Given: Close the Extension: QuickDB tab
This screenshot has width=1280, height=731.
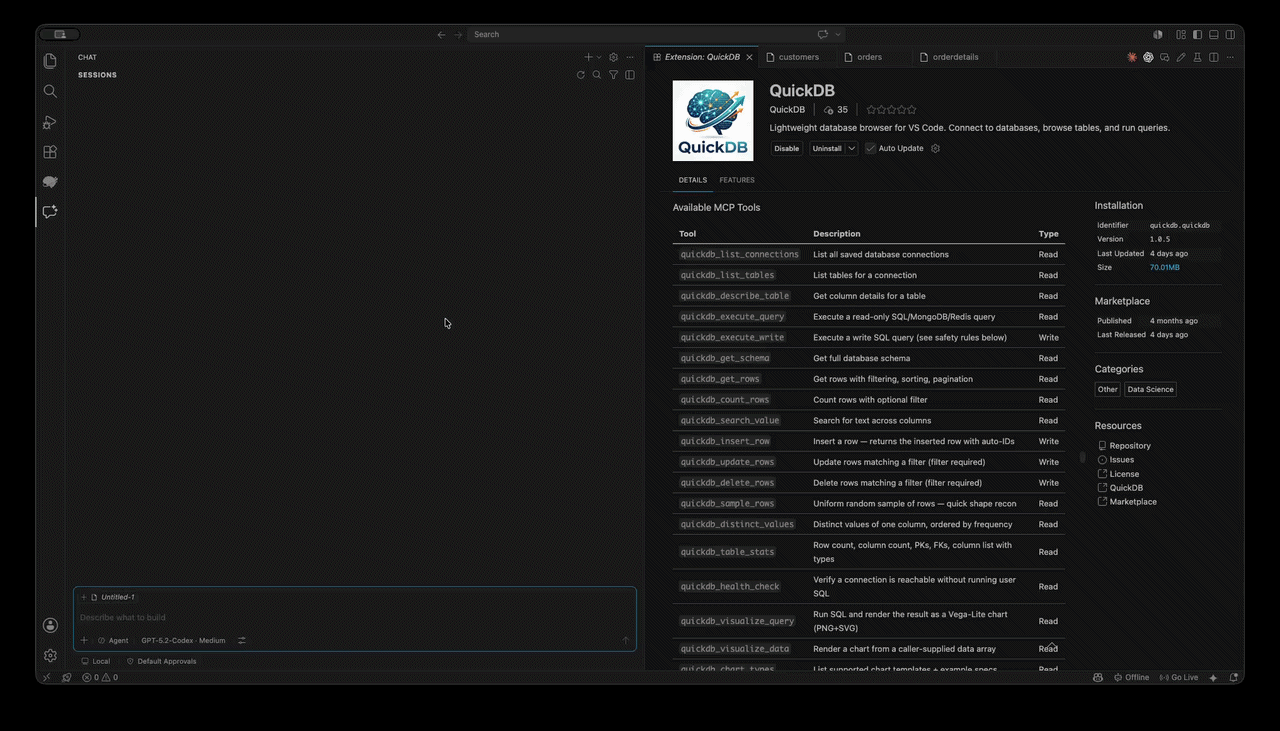Looking at the screenshot, I should point(749,57).
